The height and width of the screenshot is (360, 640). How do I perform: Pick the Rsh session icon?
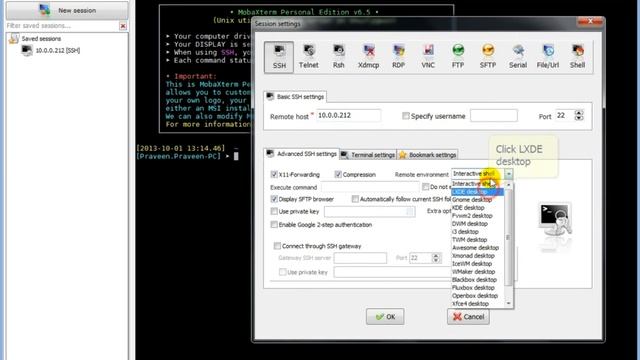[338, 57]
